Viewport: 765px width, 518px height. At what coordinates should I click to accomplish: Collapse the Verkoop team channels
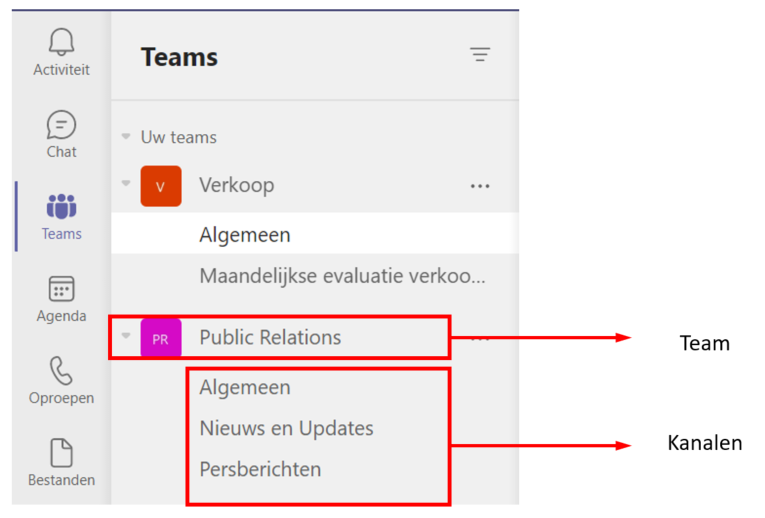pyautogui.click(x=126, y=183)
